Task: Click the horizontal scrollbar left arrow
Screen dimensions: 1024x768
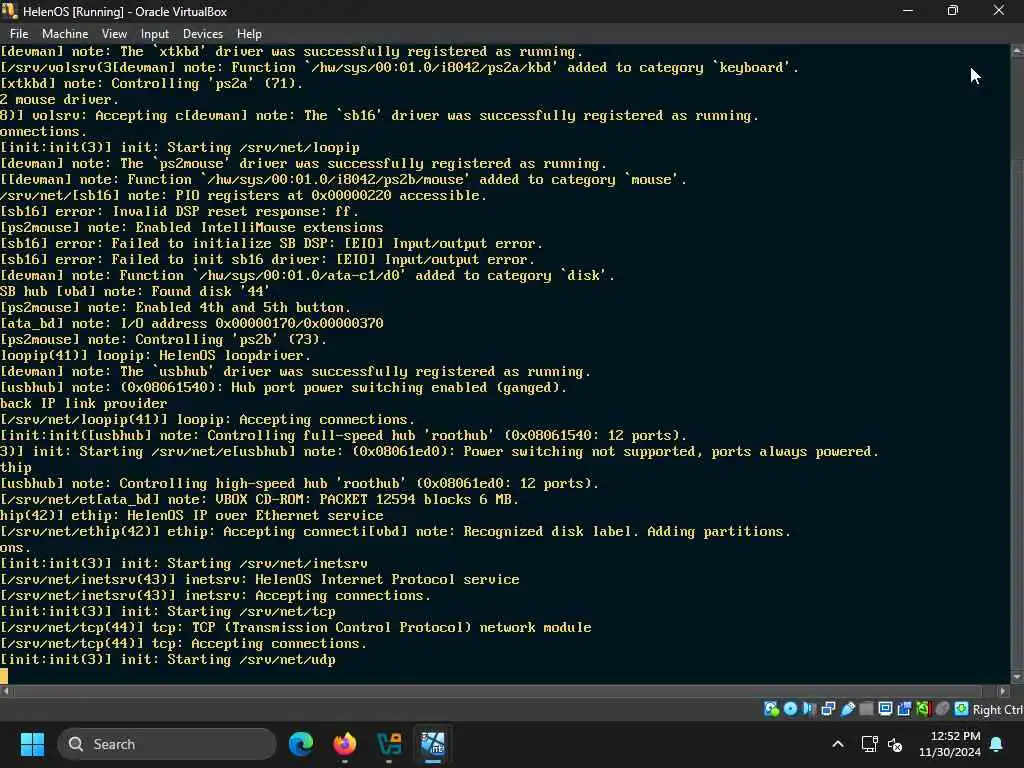Action: click(5, 691)
